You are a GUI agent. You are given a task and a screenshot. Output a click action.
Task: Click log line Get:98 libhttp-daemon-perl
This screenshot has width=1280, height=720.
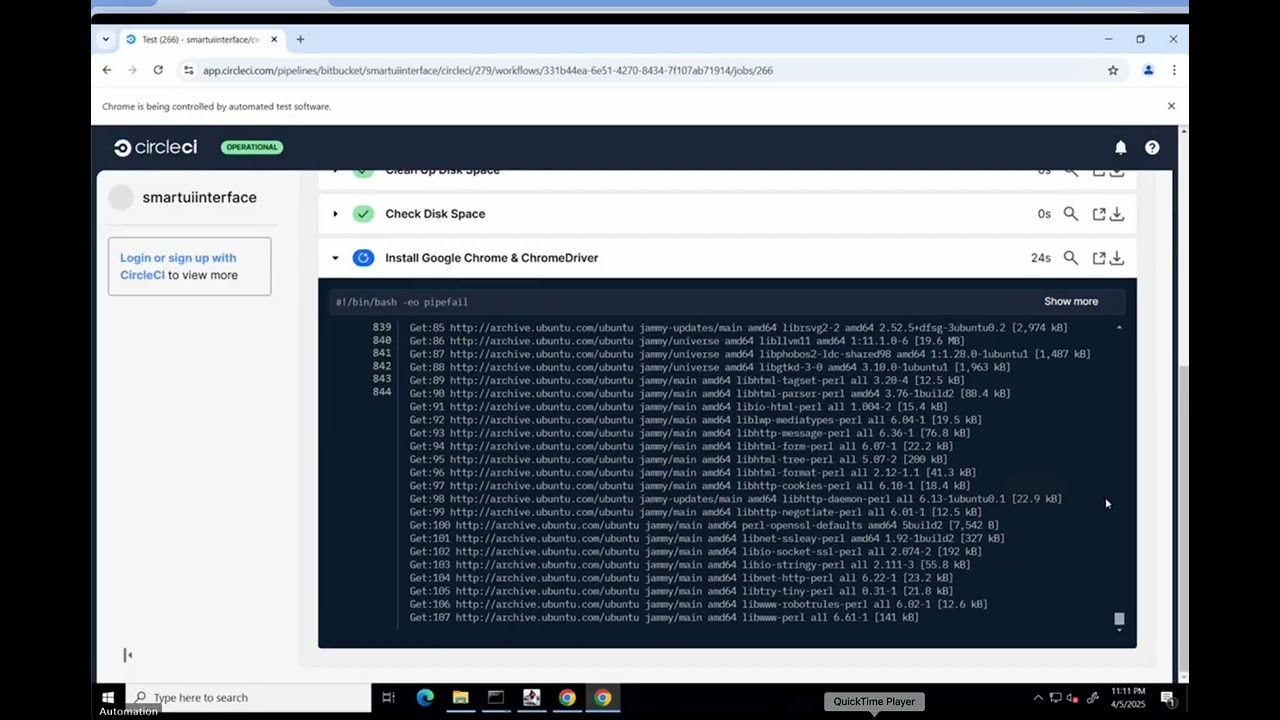(x=735, y=499)
